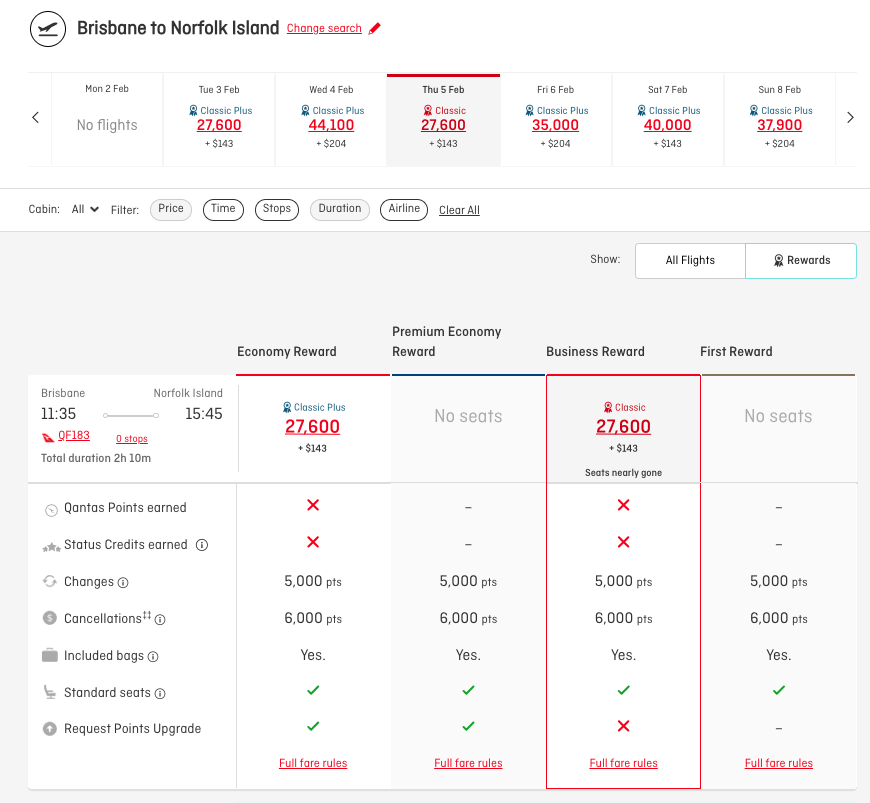Select Wed 4 Feb date tab

(x=331, y=119)
